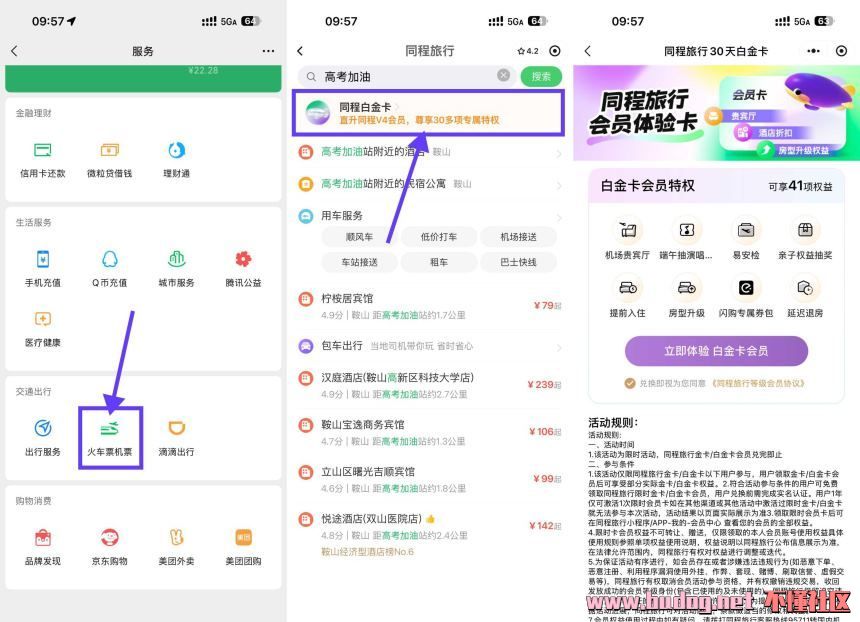Tap the green 搜索 search button
The width and height of the screenshot is (860, 622).
pyautogui.click(x=541, y=76)
